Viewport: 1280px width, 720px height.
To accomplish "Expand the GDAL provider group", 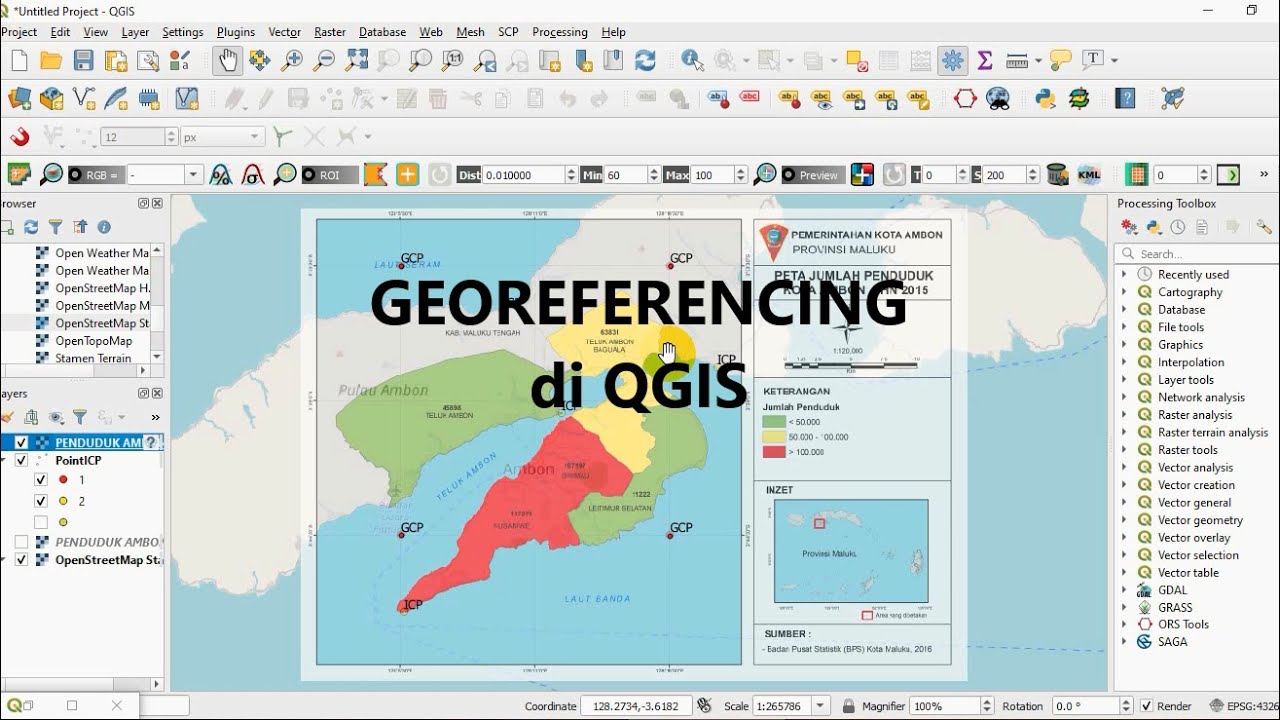I will coord(1124,590).
